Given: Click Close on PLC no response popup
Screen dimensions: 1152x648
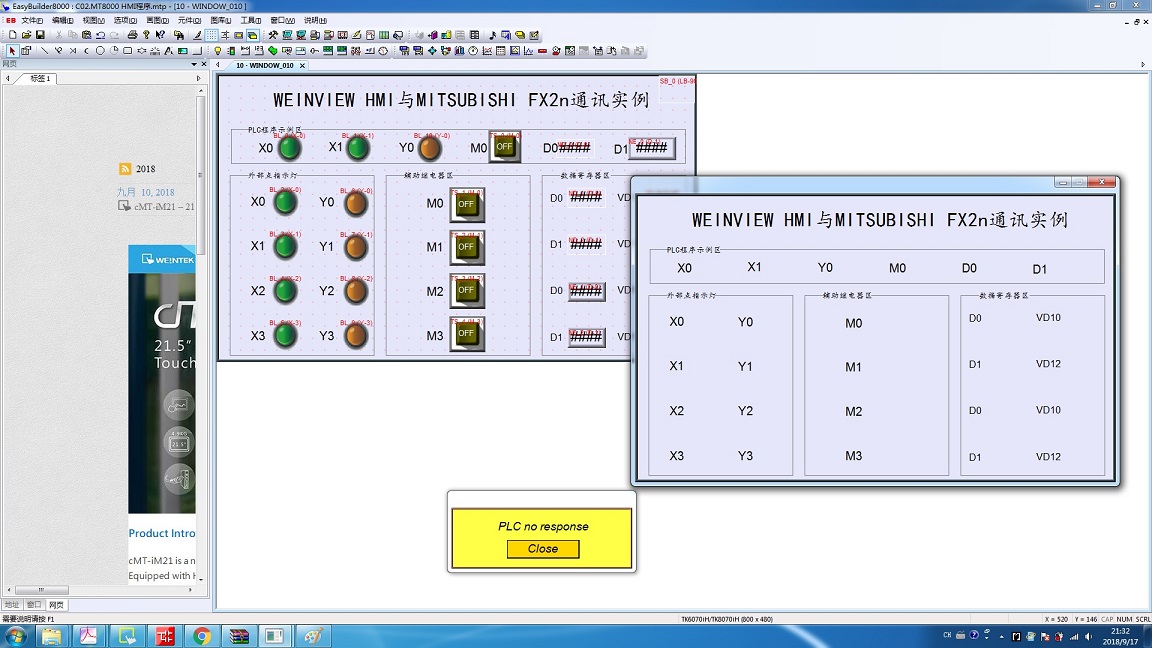Looking at the screenshot, I should (x=542, y=549).
